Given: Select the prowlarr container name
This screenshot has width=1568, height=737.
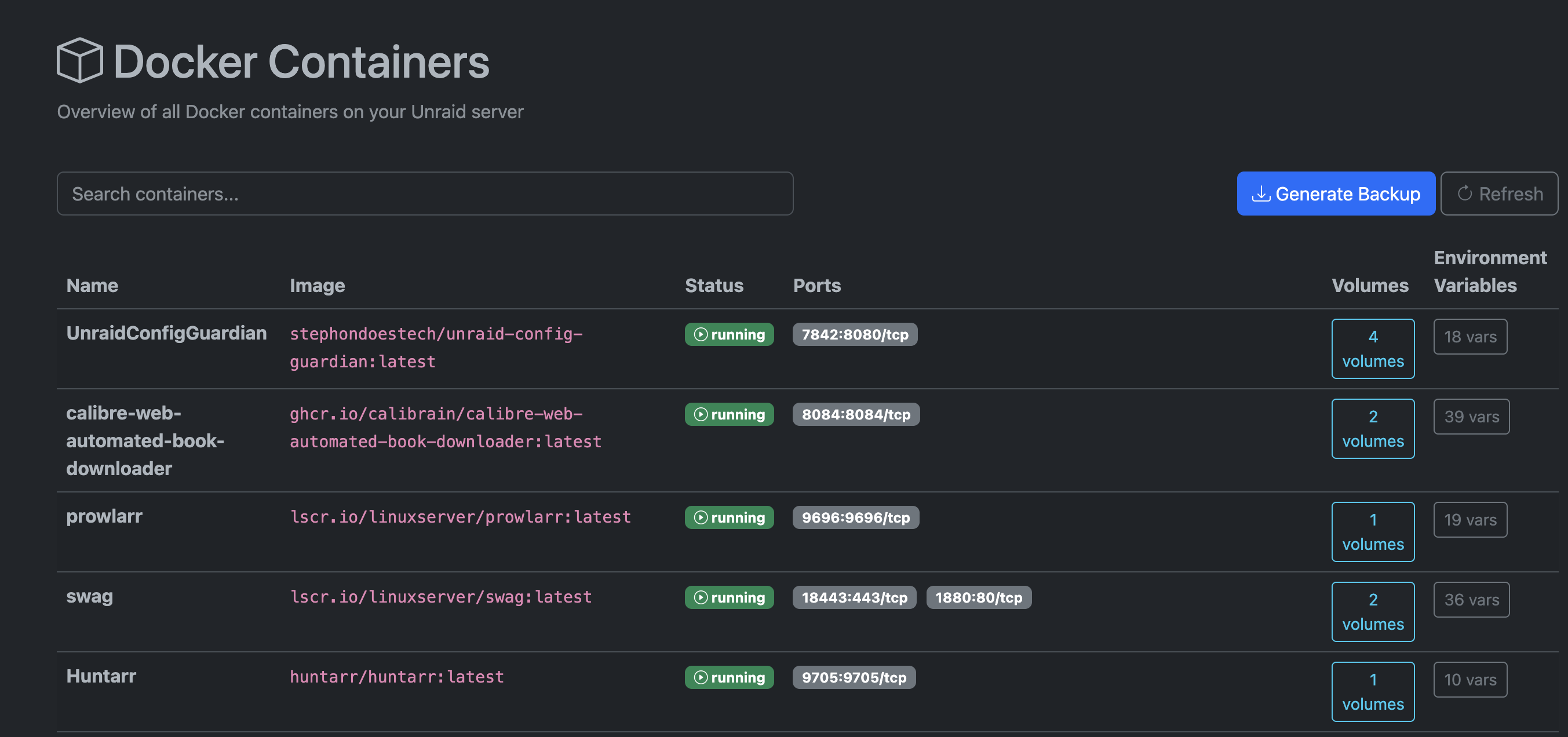Looking at the screenshot, I should 104,517.
